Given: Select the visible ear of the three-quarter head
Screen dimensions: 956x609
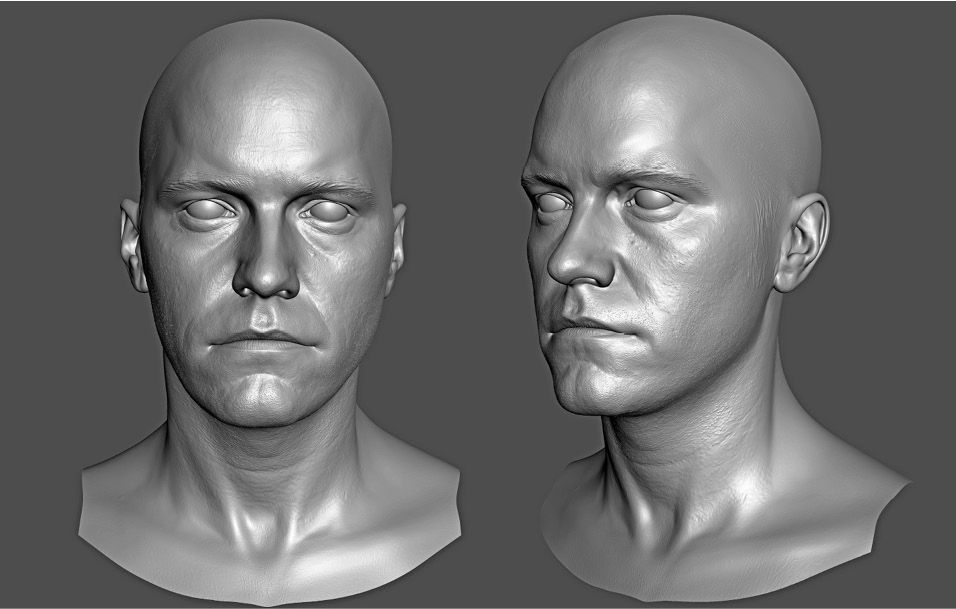Looking at the screenshot, I should tap(802, 242).
